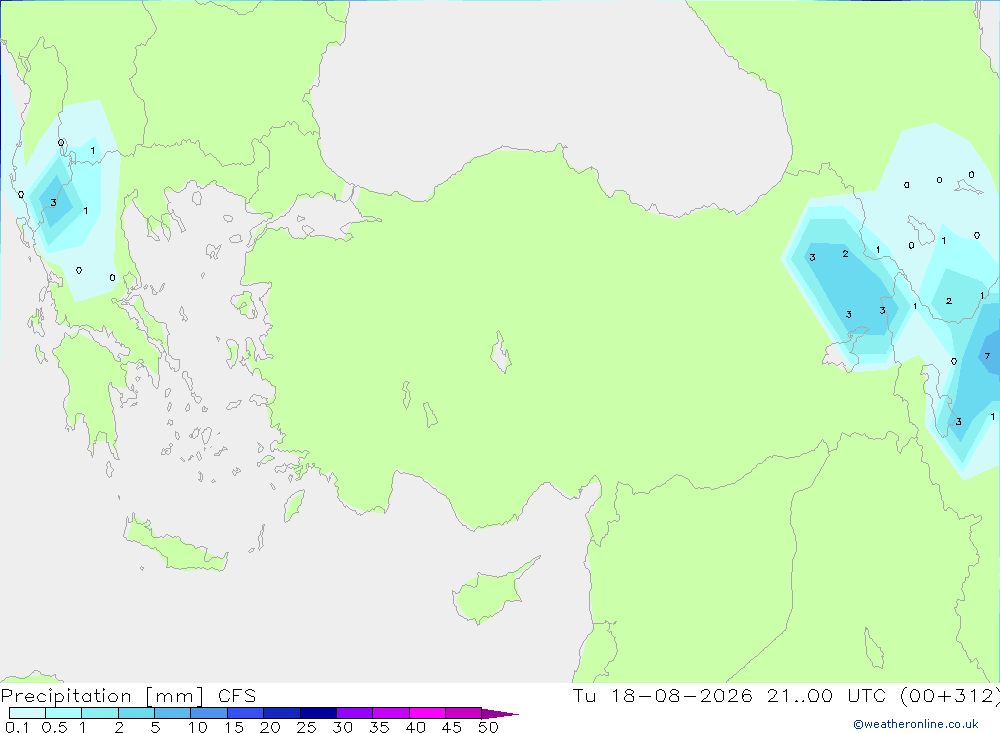Click the 'CFS' model name text
Image resolution: width=1000 pixels, height=733 pixels.
(x=237, y=696)
